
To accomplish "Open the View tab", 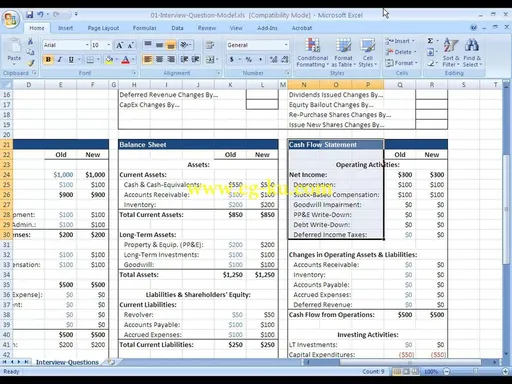I will pyautogui.click(x=236, y=28).
